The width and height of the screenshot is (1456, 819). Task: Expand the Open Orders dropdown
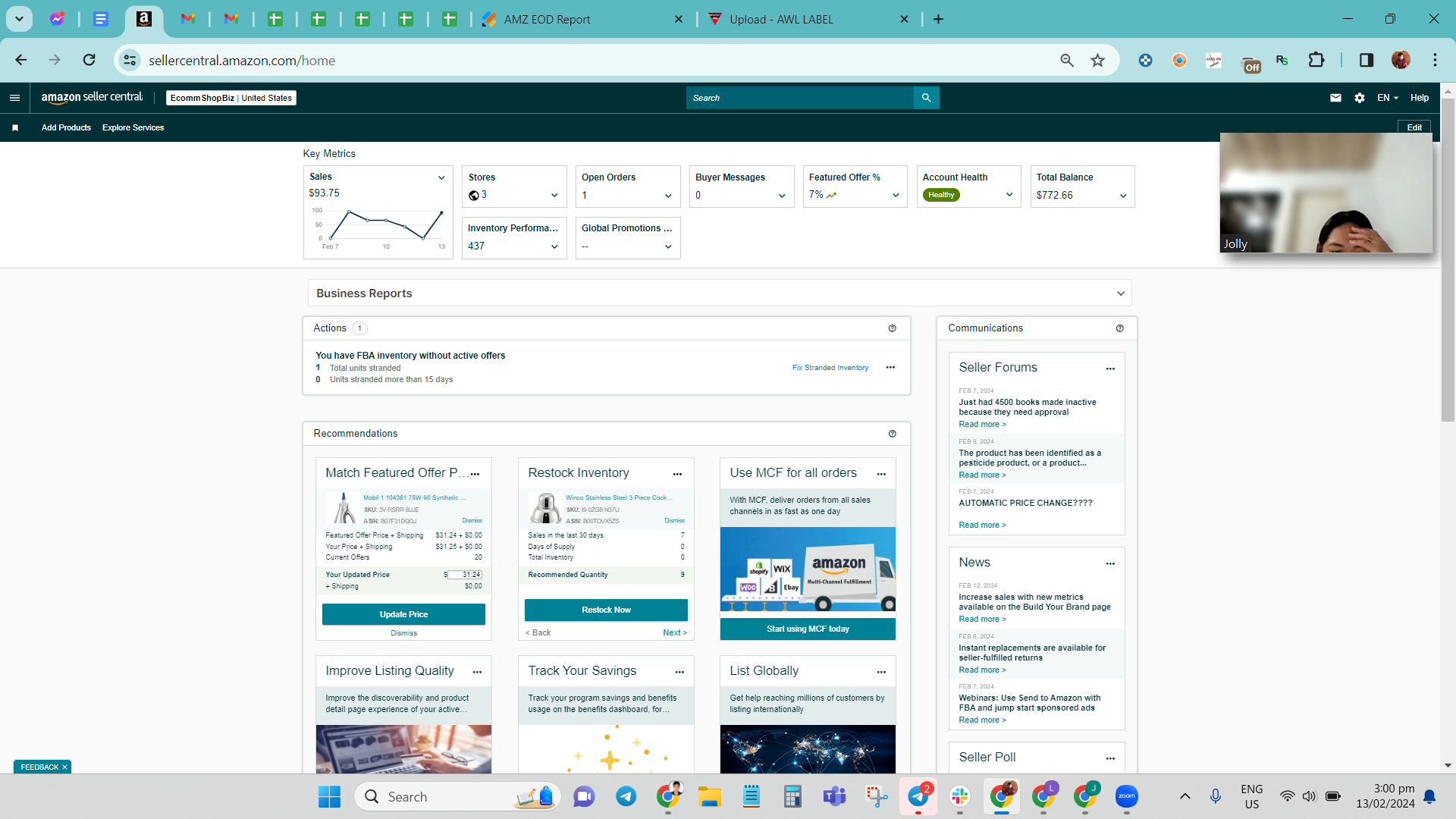pos(668,196)
